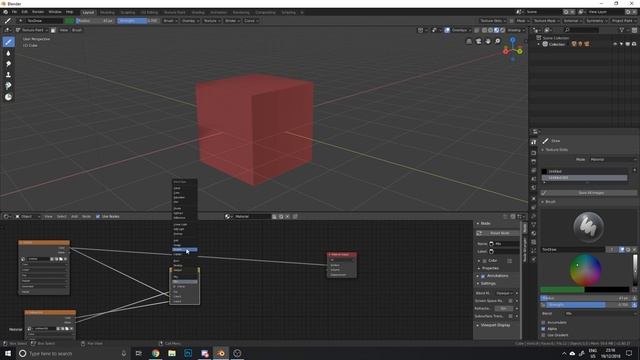This screenshot has width=640, height=360.
Task: Switch to LookDev viewport shading
Action: (x=496, y=30)
